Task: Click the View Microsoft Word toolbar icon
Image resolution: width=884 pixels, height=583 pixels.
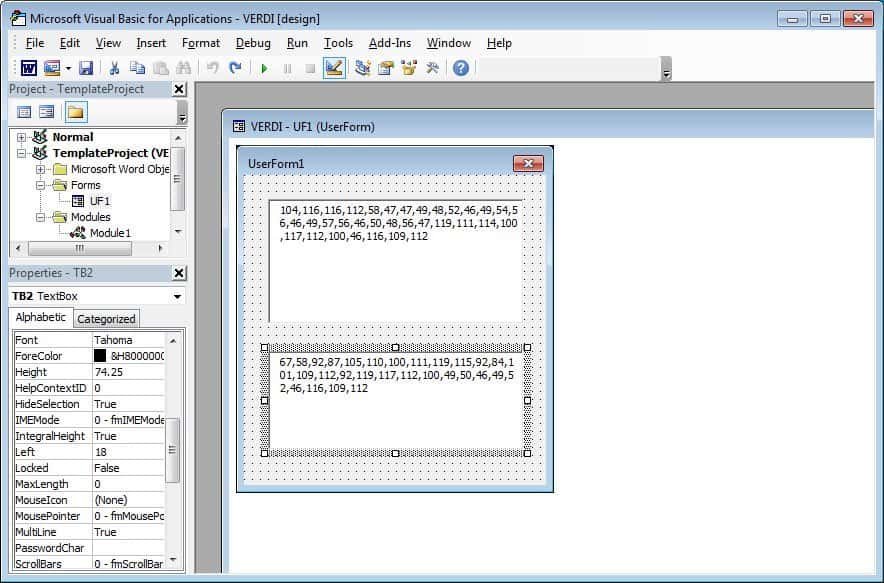Action: (29, 68)
